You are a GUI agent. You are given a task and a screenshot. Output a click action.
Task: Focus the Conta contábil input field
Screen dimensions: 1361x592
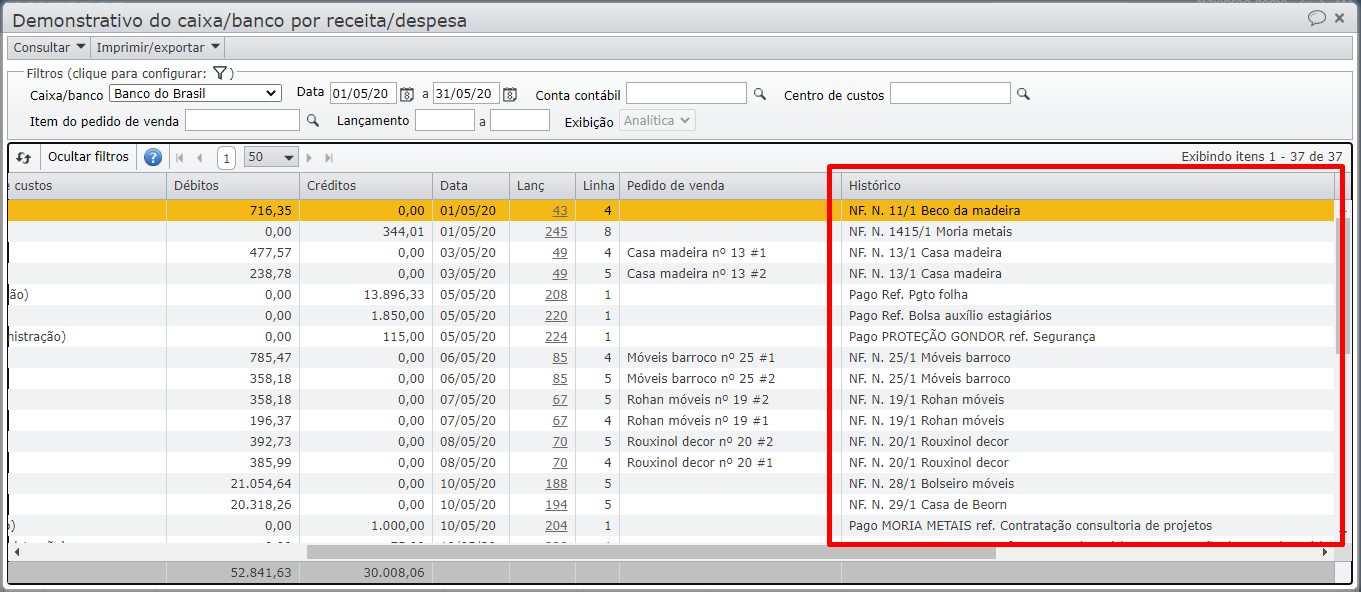pos(686,93)
